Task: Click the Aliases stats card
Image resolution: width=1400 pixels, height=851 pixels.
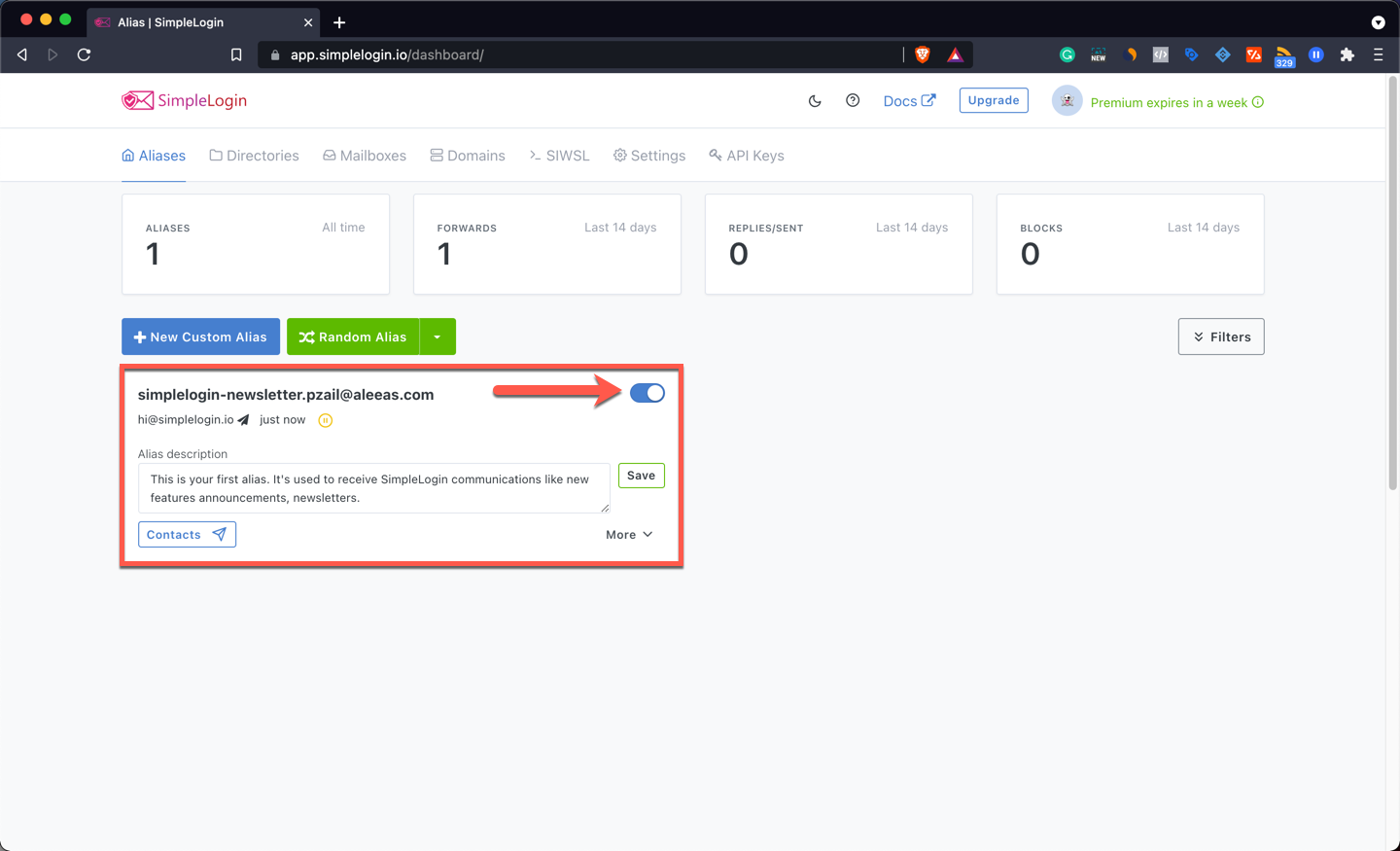Action: pos(256,244)
